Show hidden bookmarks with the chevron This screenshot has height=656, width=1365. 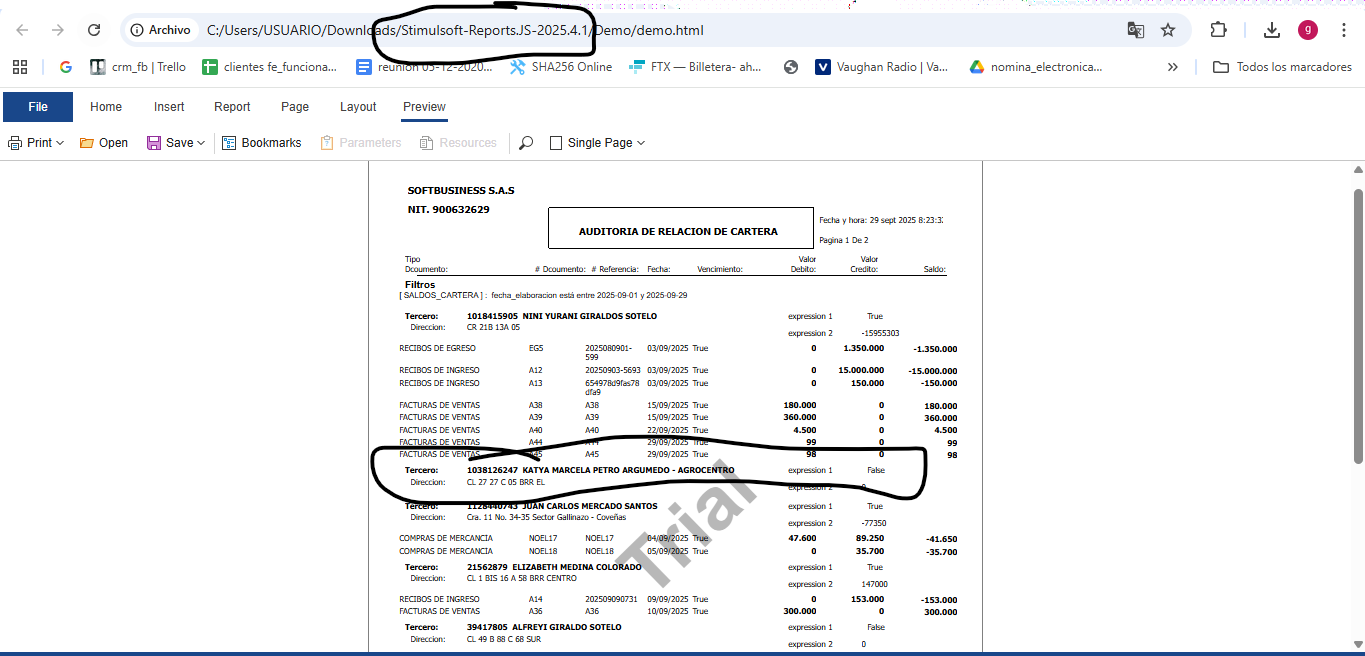tap(1173, 67)
